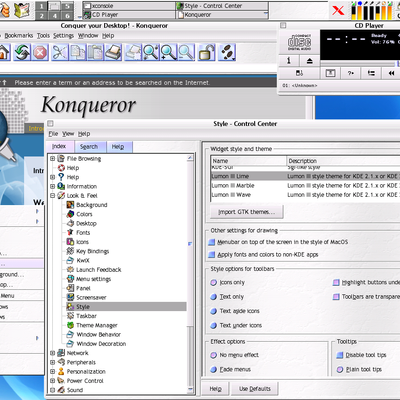Open the Window Behavior module
This screenshot has width=400, height=400.
[98, 334]
